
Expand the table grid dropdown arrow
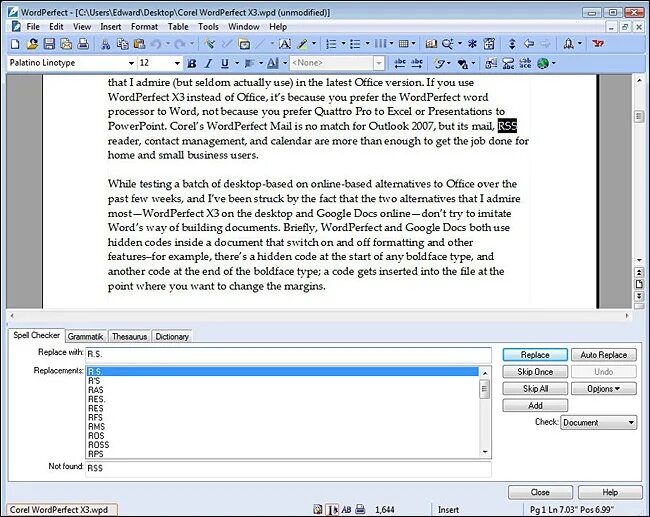click(x=413, y=44)
